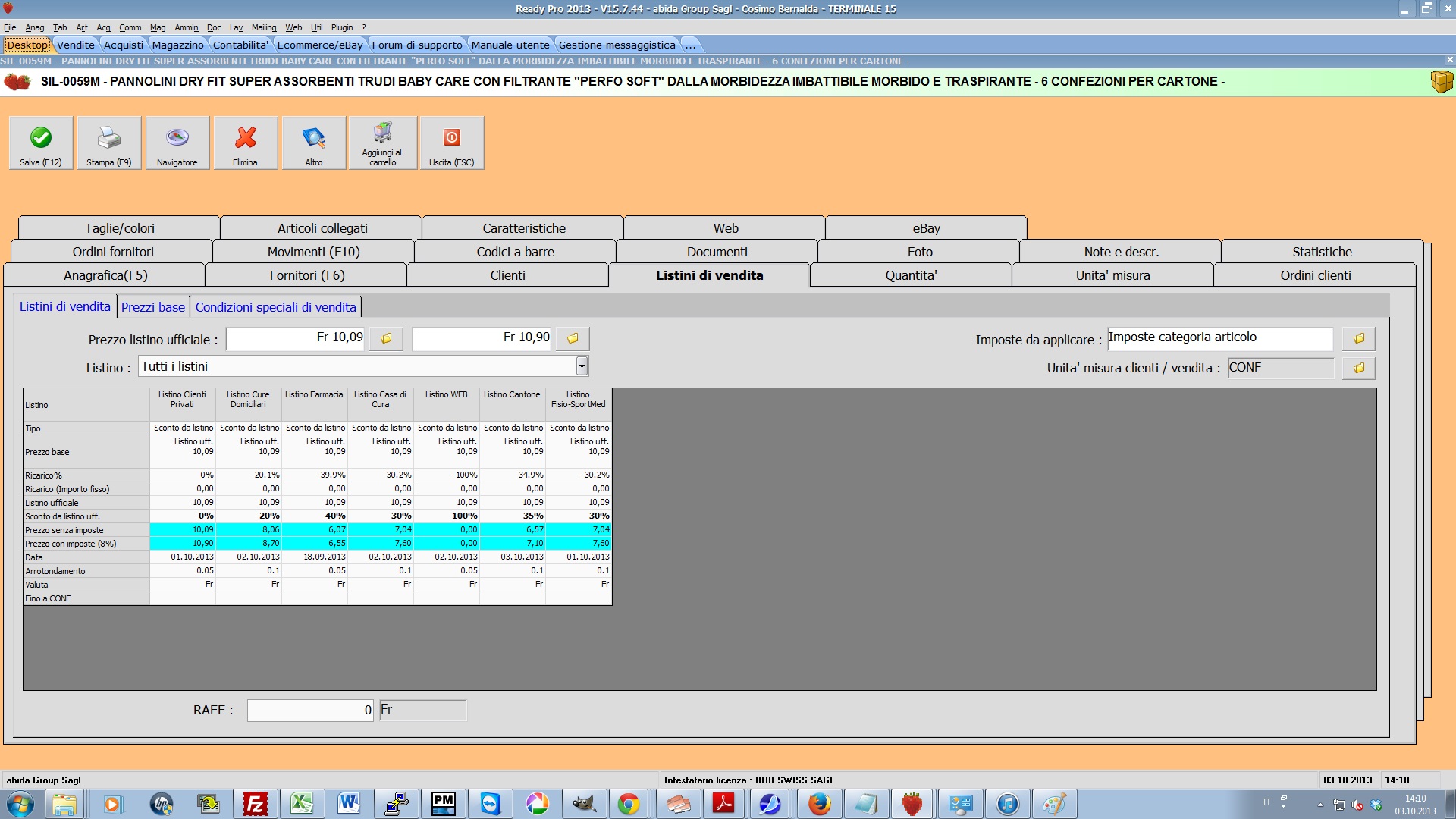This screenshot has width=1456, height=819.
Task: Open Excel from the taskbar
Action: pyautogui.click(x=302, y=804)
